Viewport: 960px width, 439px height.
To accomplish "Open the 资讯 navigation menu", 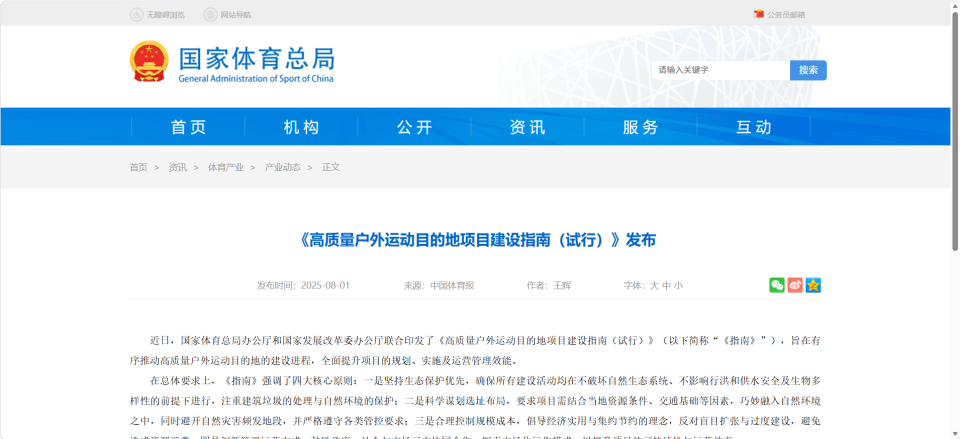I will point(528,127).
